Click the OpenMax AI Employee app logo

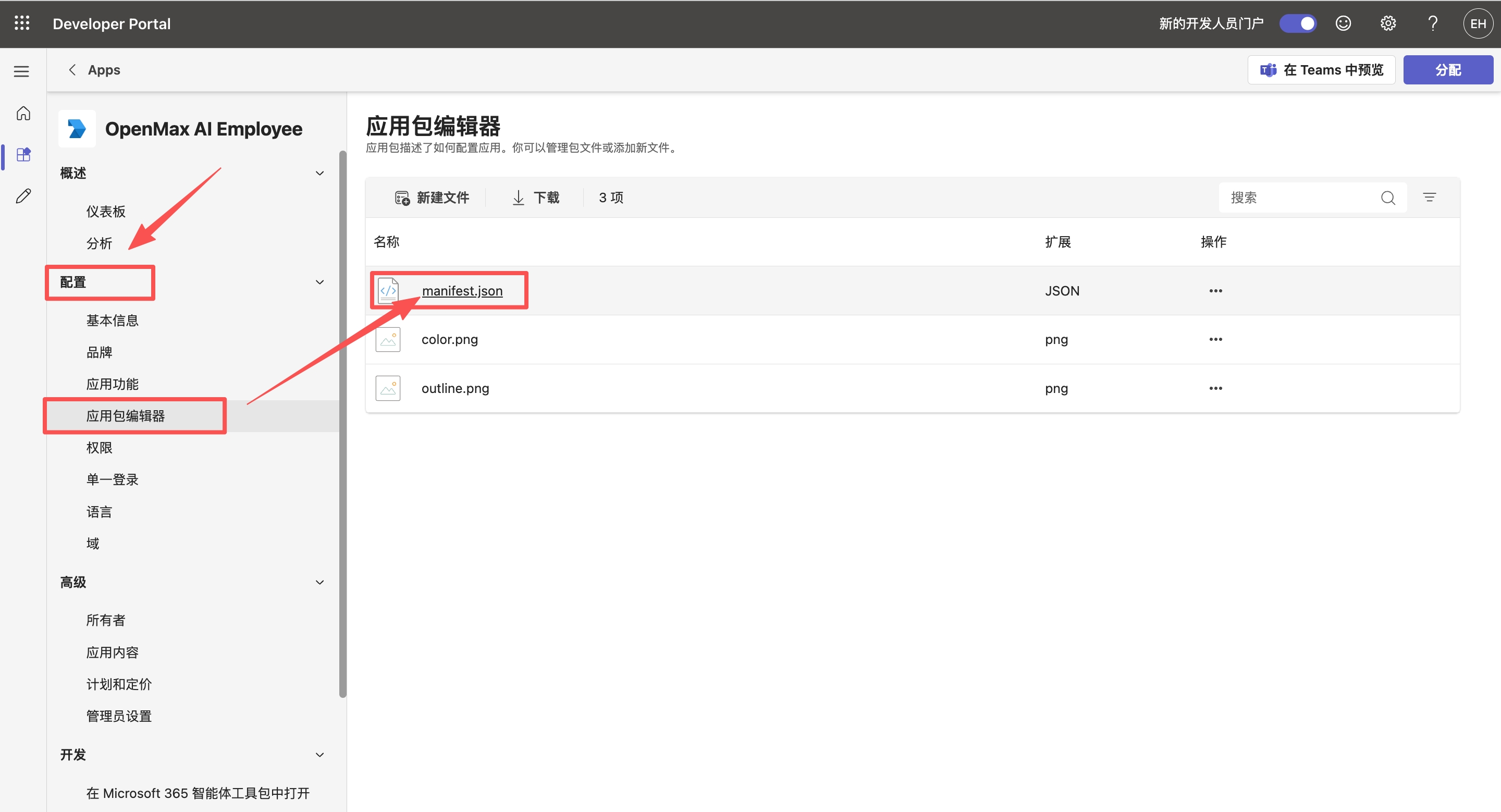pyautogui.click(x=77, y=128)
